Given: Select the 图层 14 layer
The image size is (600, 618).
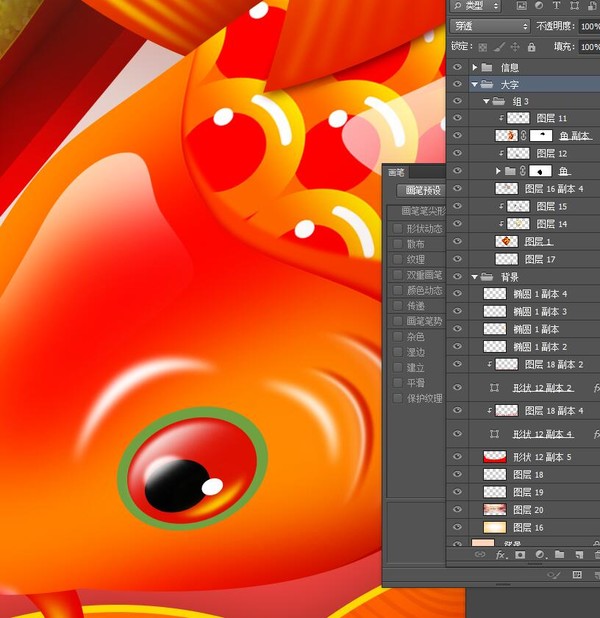Looking at the screenshot, I should (535, 224).
